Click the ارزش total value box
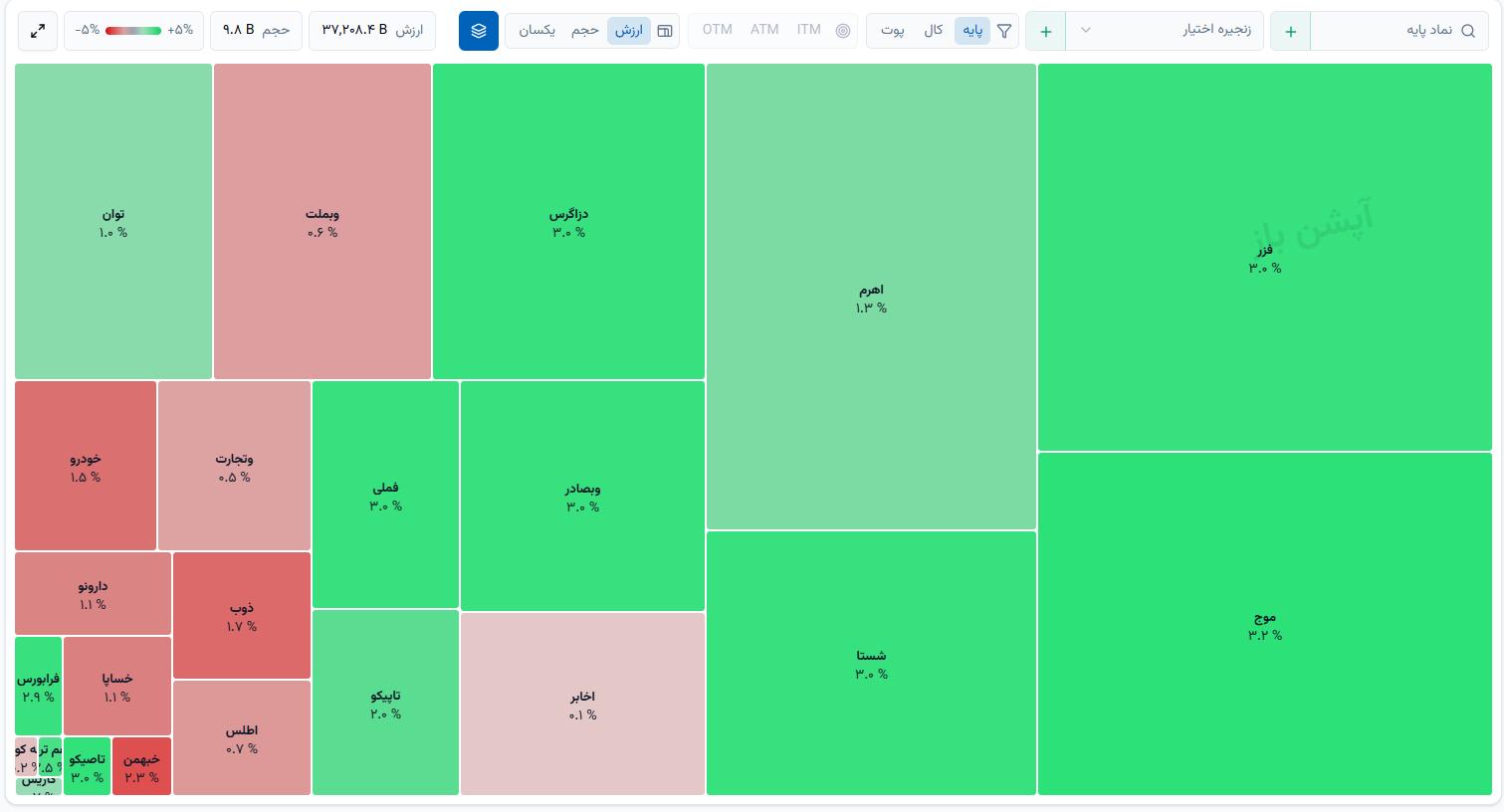The width and height of the screenshot is (1504, 812). pos(372,31)
